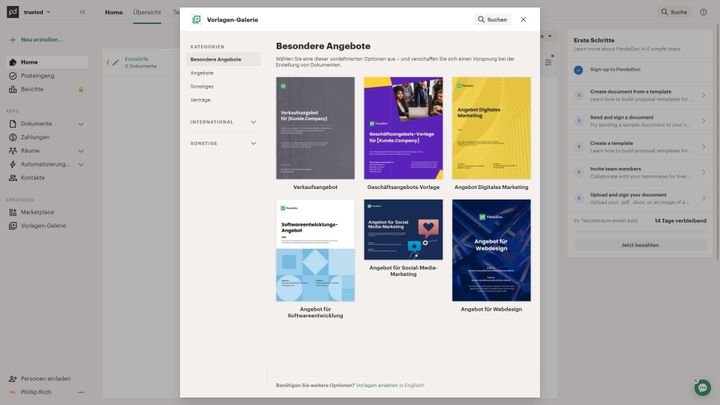The width and height of the screenshot is (720, 405).
Task: Open the Softwareentwicklungs-Angebot template thumbnail
Action: pyautogui.click(x=315, y=251)
